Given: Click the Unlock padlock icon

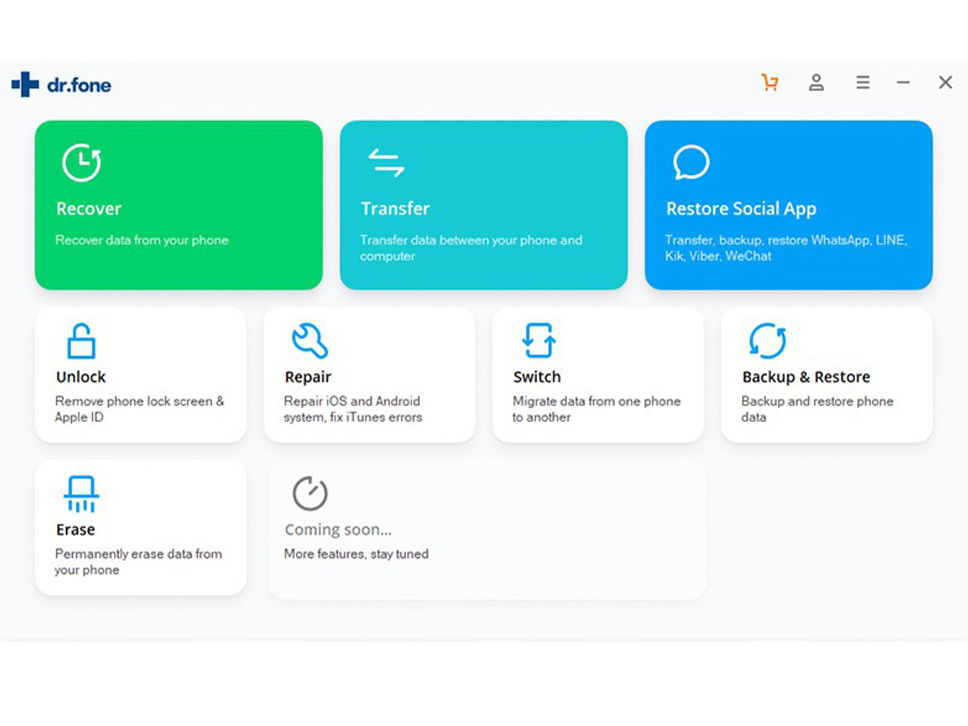Looking at the screenshot, I should pos(81,341).
